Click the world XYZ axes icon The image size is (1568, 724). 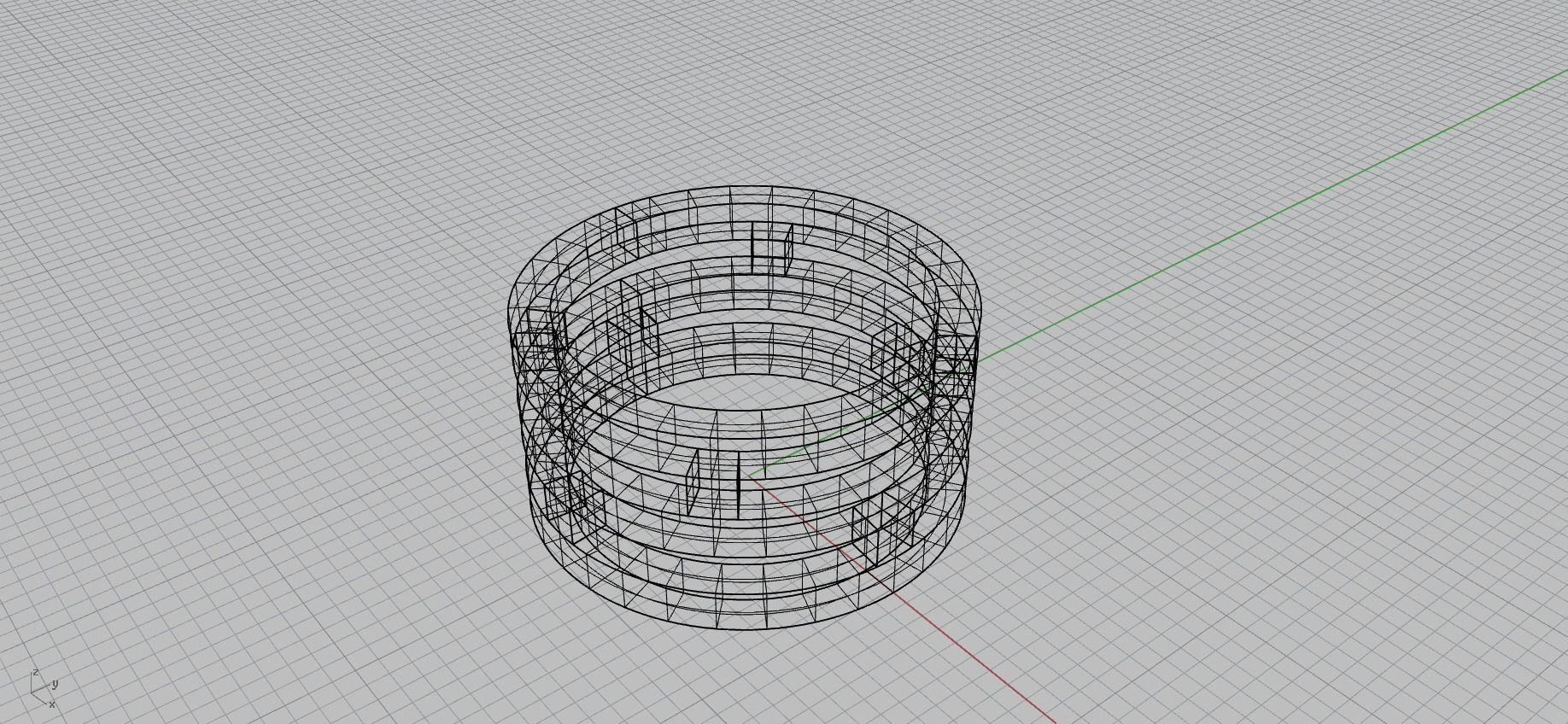(44, 688)
